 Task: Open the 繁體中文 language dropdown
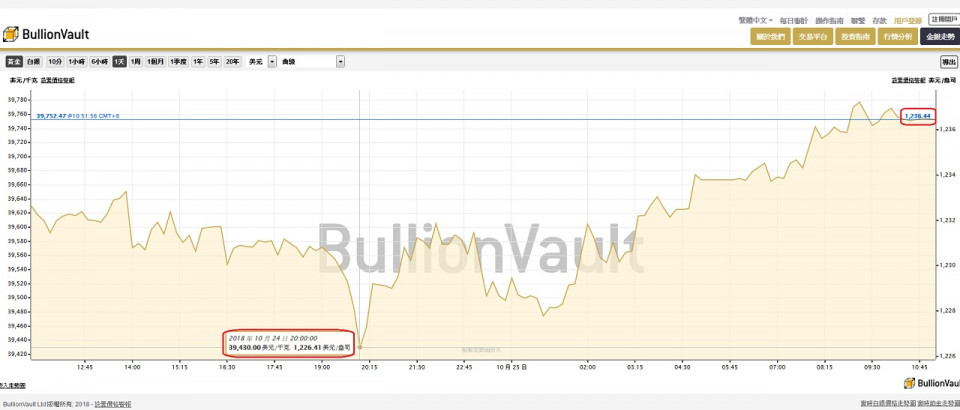pyautogui.click(x=756, y=20)
